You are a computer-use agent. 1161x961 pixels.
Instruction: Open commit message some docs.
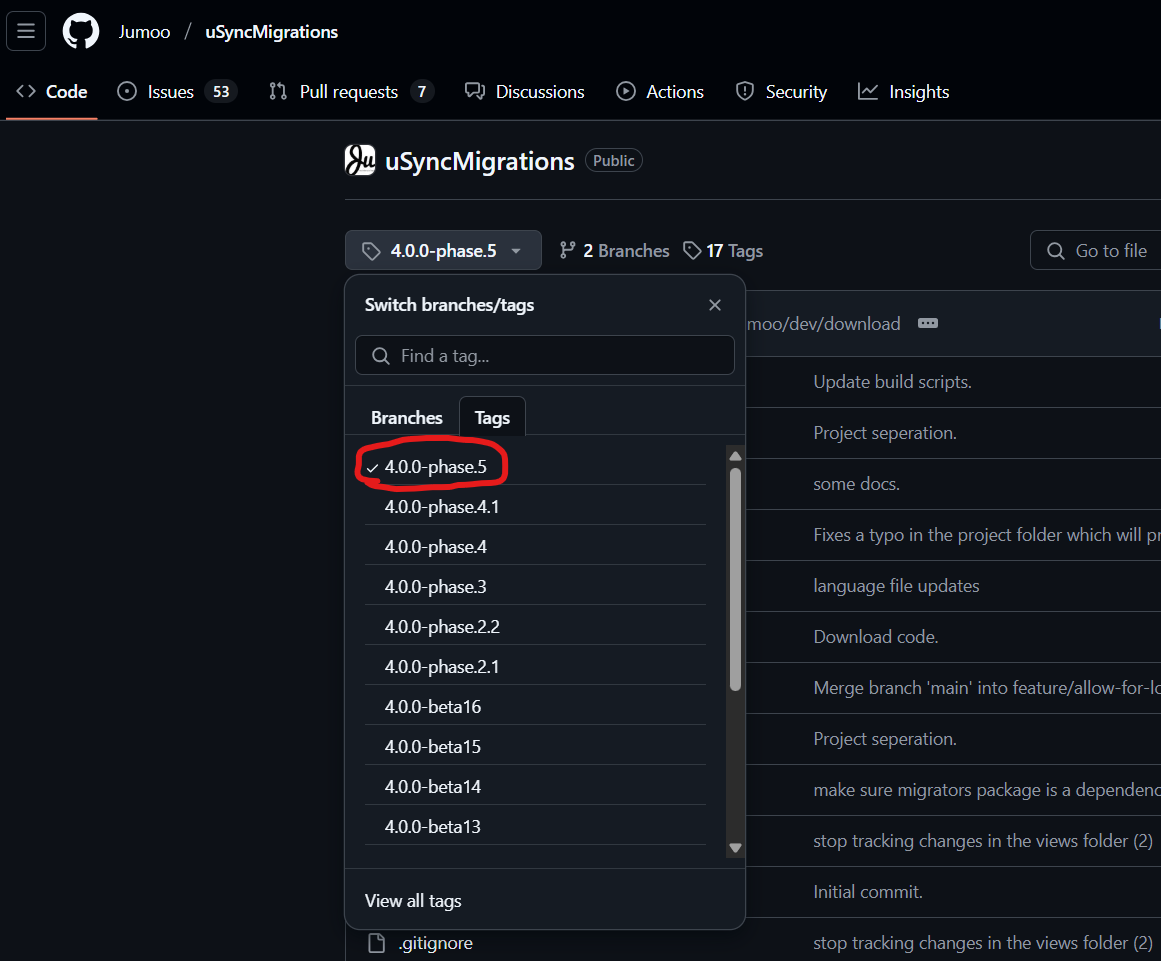click(x=856, y=484)
